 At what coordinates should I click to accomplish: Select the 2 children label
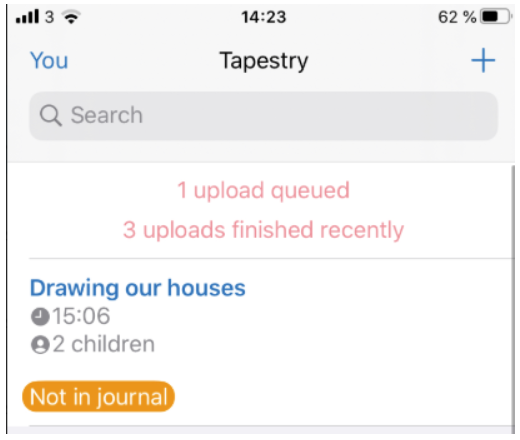(x=104, y=344)
